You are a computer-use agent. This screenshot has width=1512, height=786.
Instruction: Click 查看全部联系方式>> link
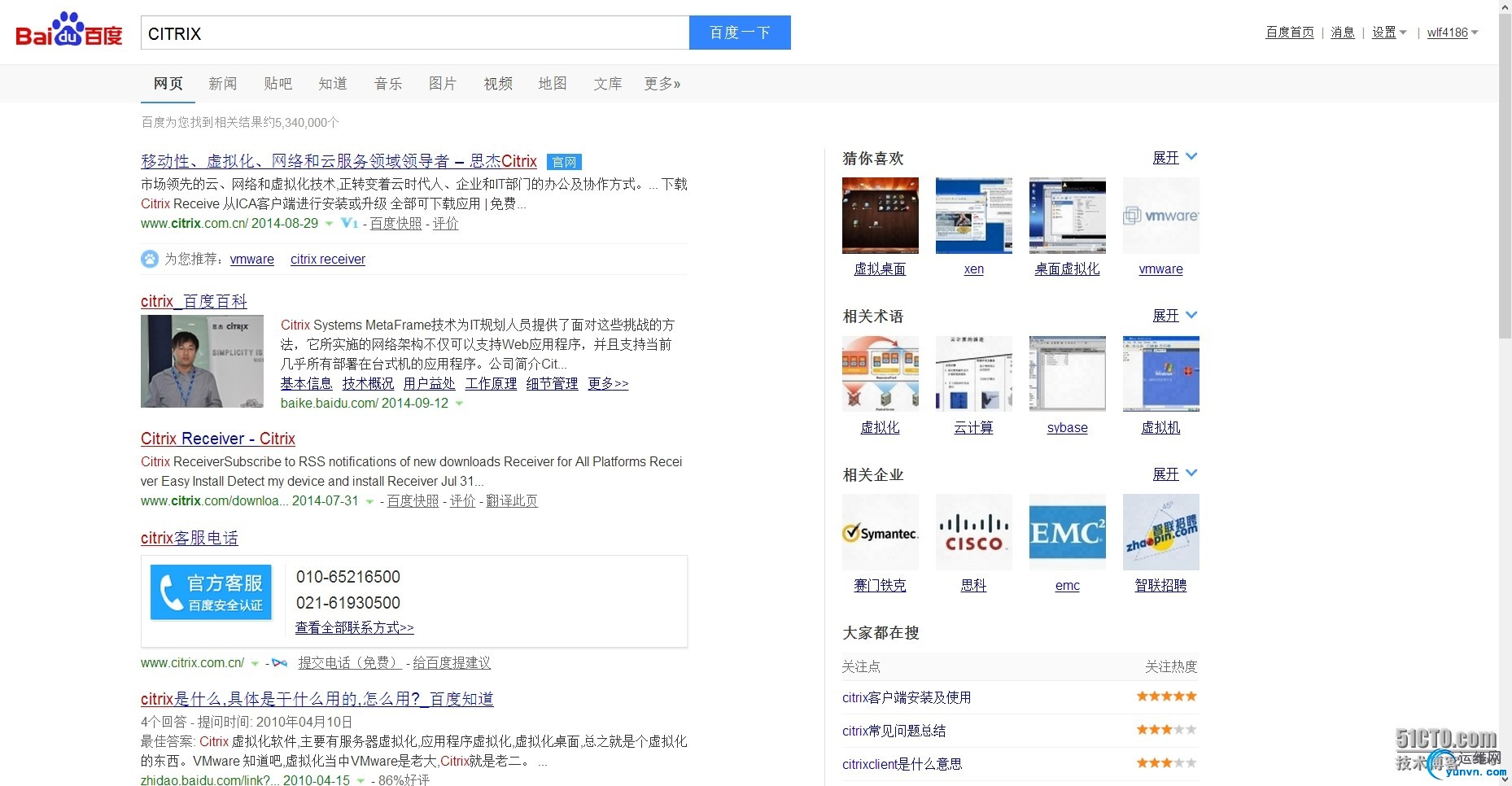click(x=354, y=627)
